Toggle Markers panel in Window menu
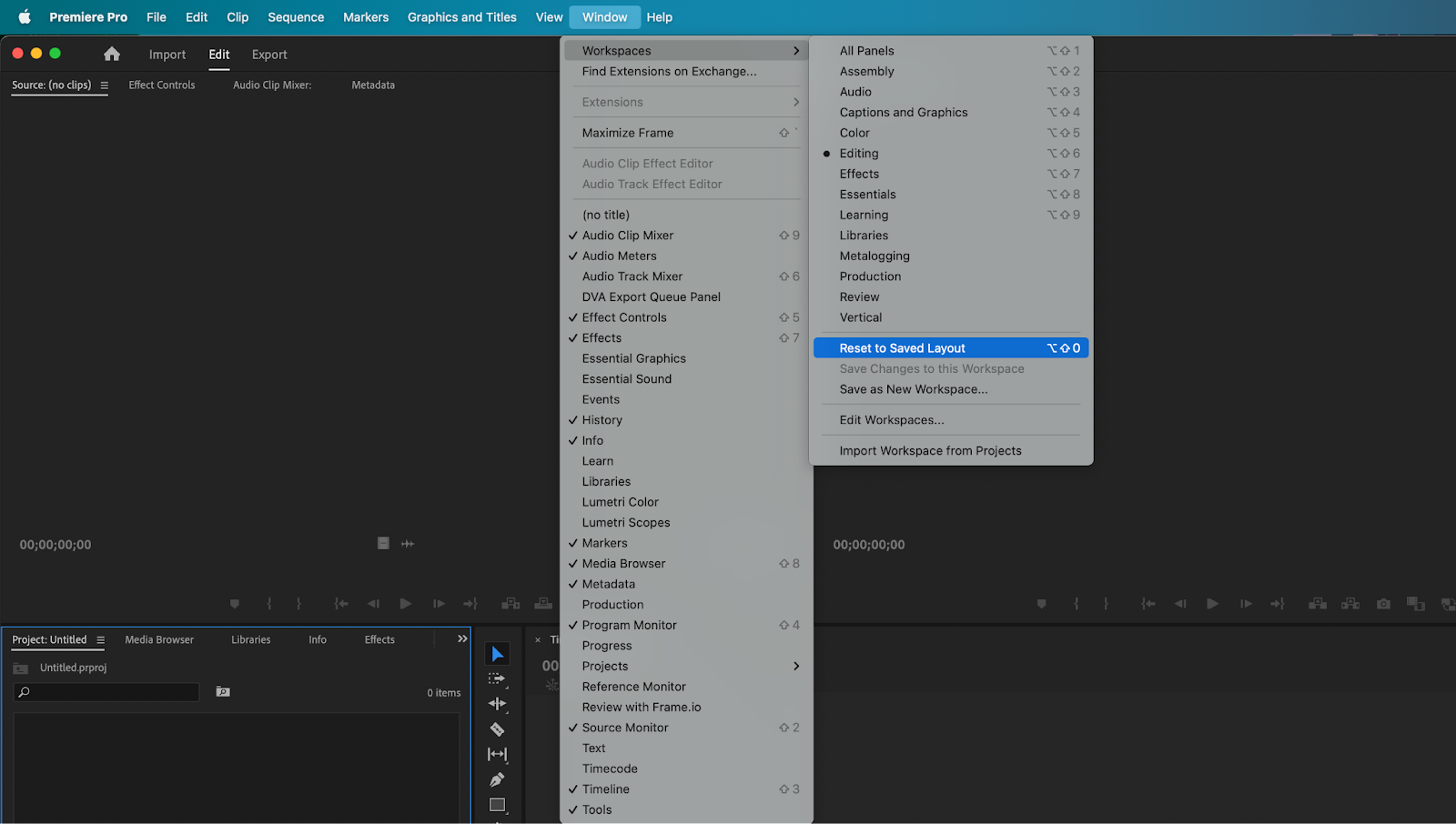This screenshot has width=1456, height=824. pyautogui.click(x=687, y=543)
